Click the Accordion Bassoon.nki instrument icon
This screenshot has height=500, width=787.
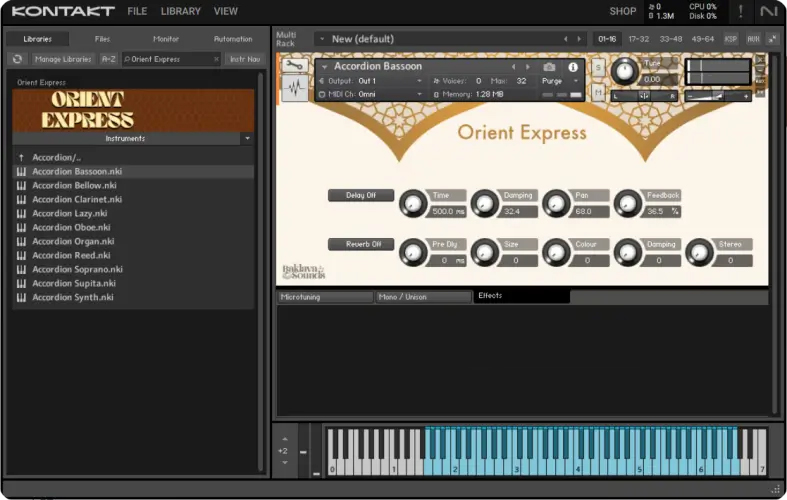21,172
